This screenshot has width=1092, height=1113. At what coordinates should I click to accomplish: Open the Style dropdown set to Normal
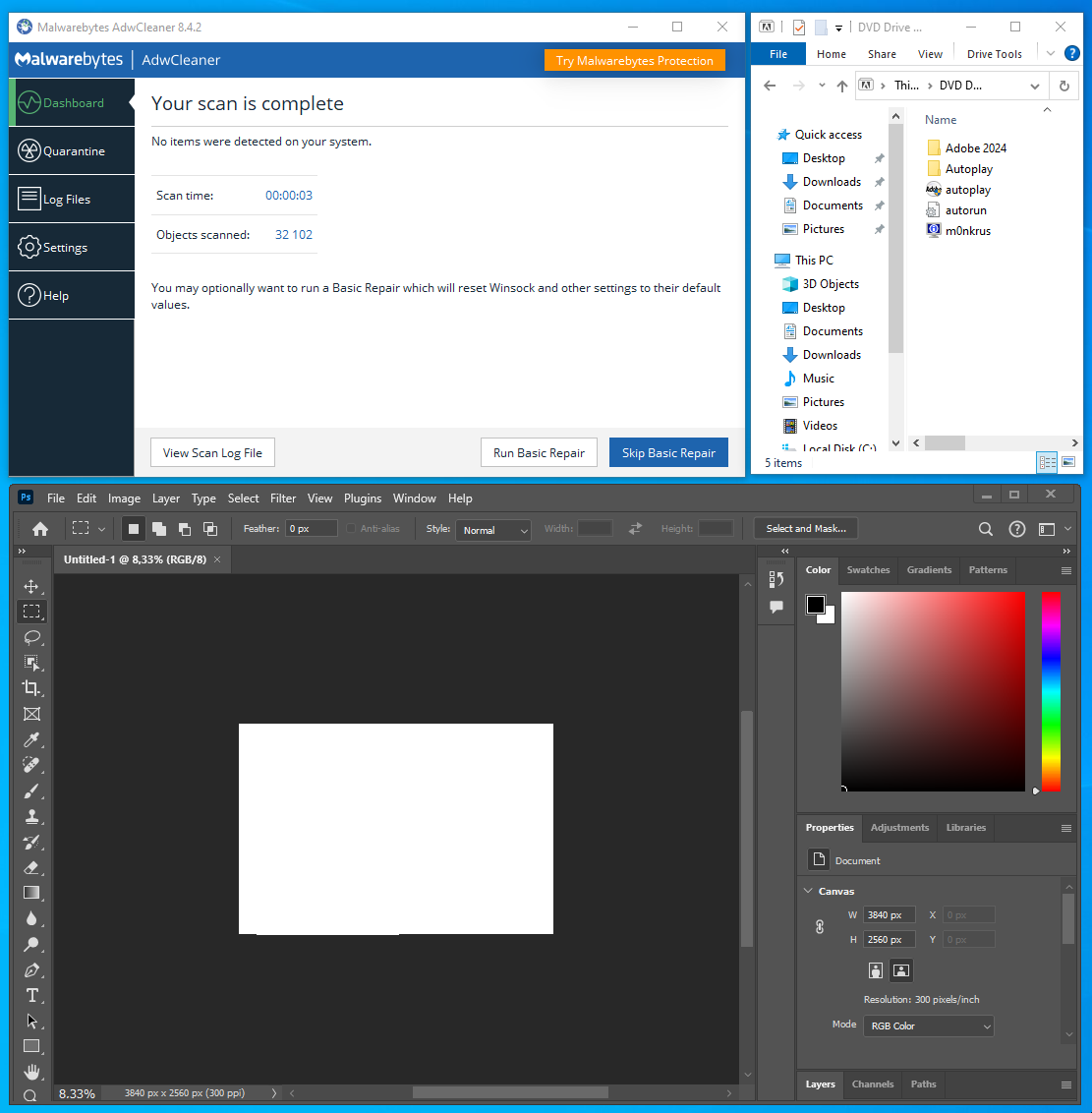[493, 530]
